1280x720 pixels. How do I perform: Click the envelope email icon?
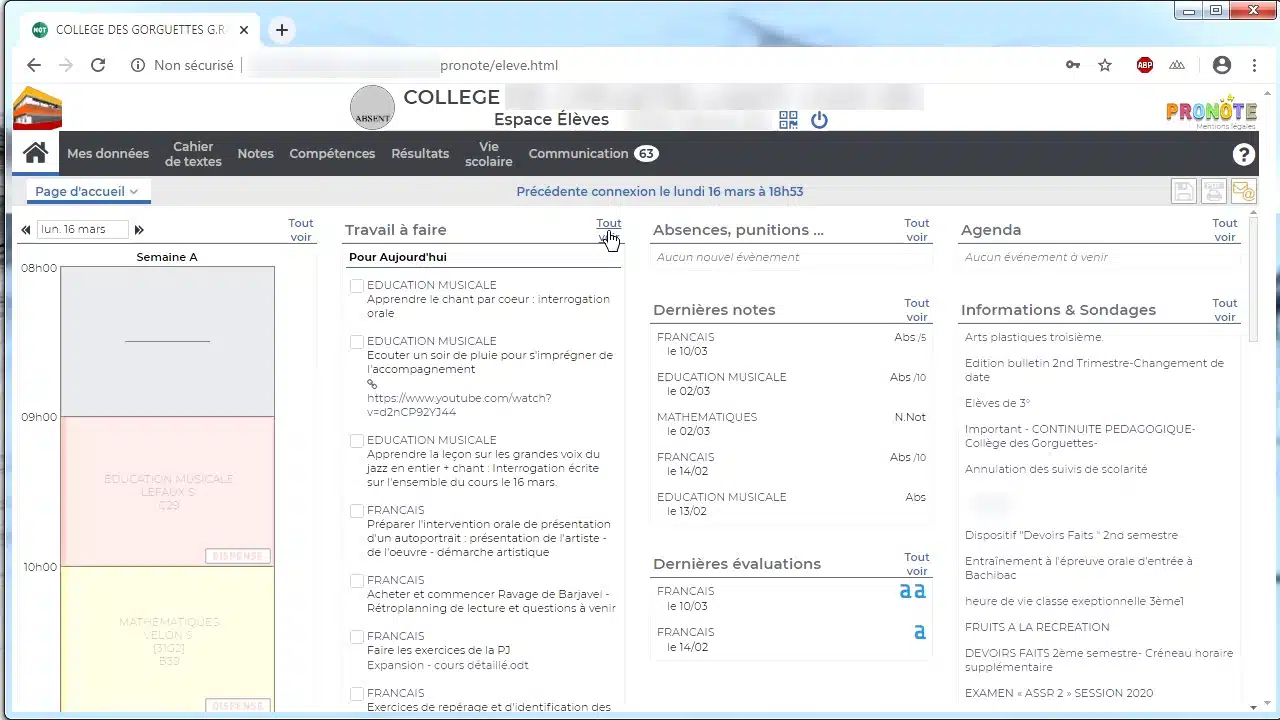point(1243,191)
